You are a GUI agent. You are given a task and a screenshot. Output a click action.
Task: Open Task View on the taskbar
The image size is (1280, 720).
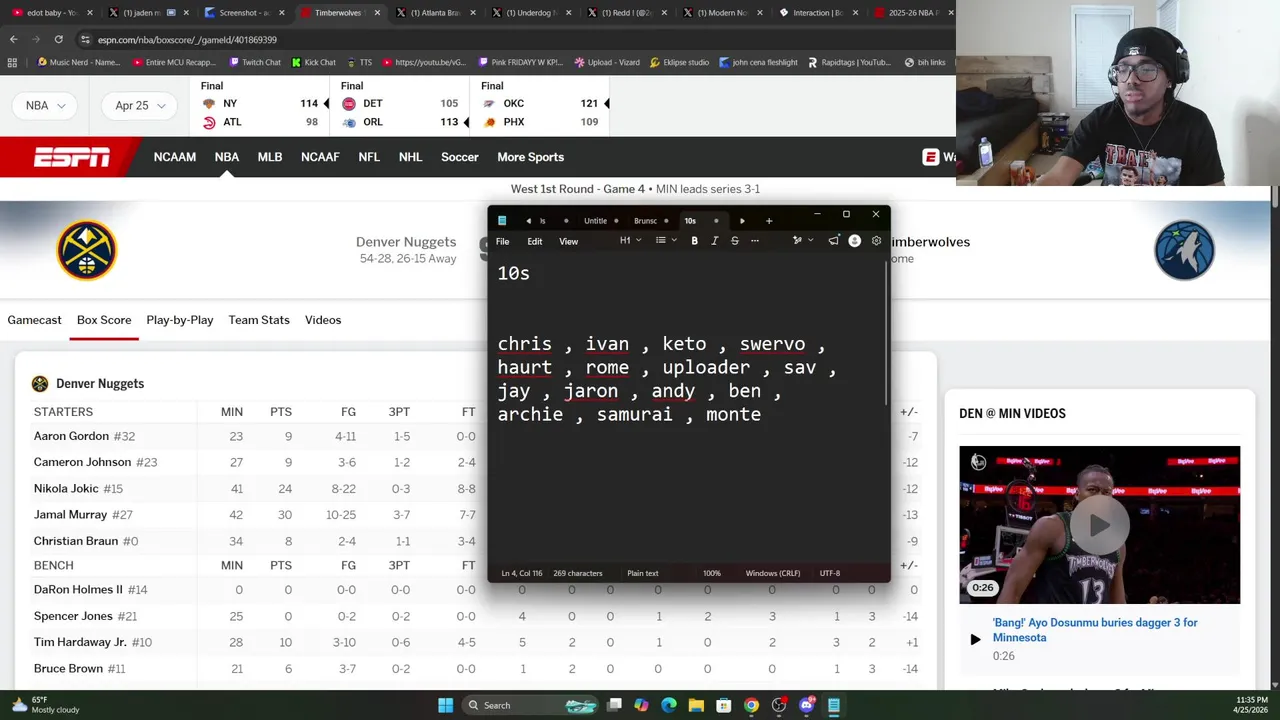[x=615, y=705]
